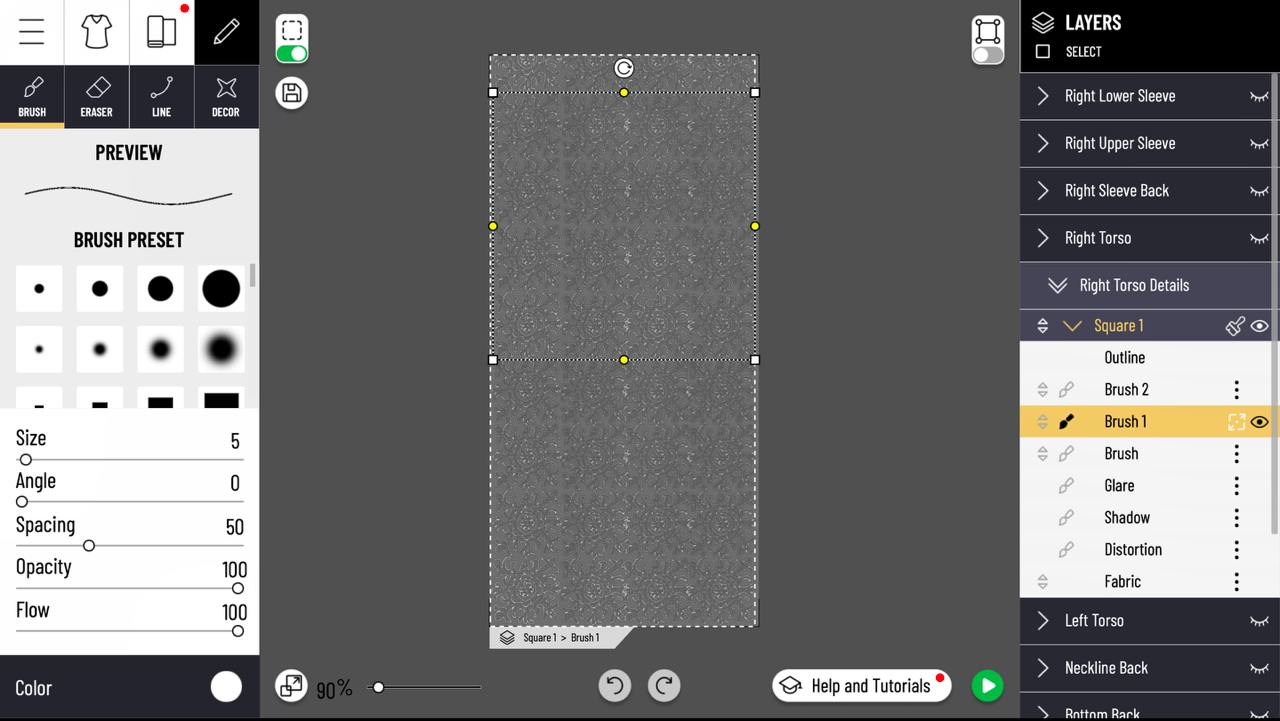The height and width of the screenshot is (721, 1280).
Task: Choose the largest hard round brush preset
Action: [221, 289]
